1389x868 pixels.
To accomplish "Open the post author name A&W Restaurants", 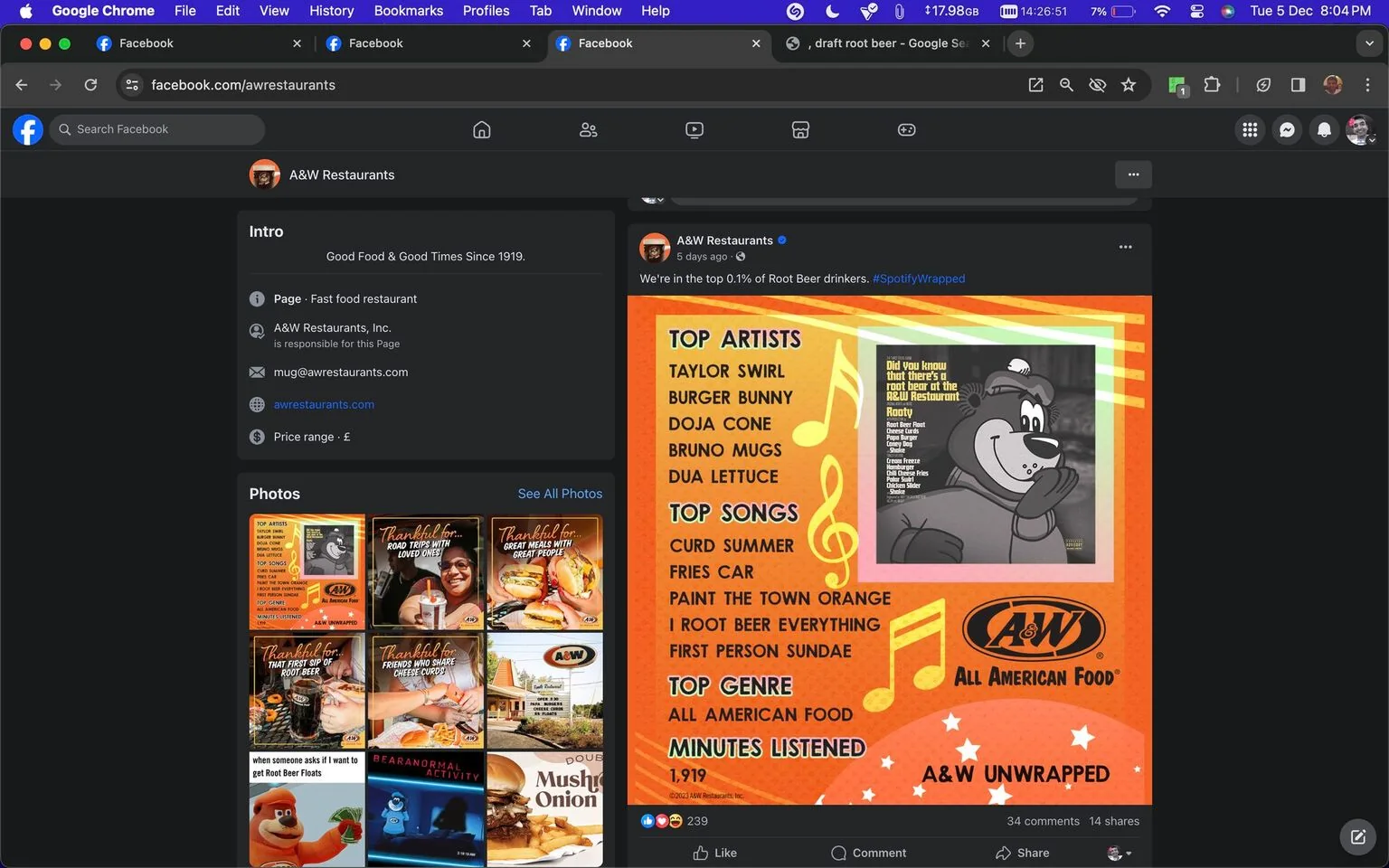I will click(x=724, y=241).
